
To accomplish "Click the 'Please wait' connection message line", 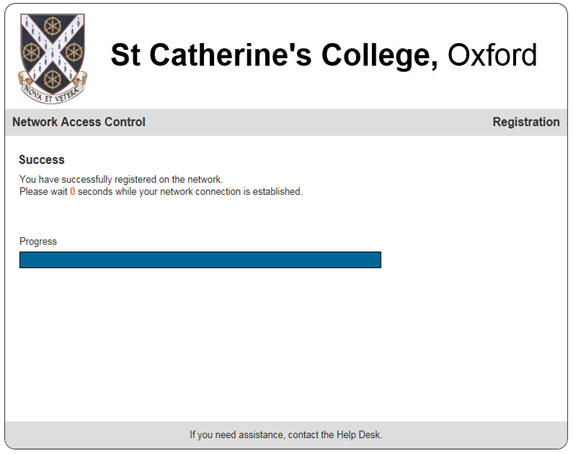I will tap(161, 192).
